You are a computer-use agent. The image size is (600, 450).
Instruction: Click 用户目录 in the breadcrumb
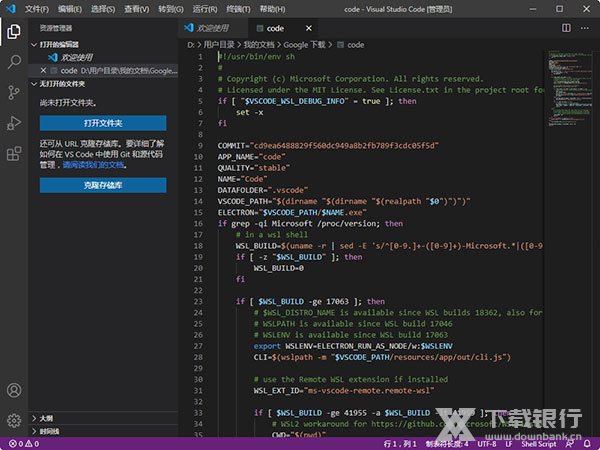coord(218,45)
